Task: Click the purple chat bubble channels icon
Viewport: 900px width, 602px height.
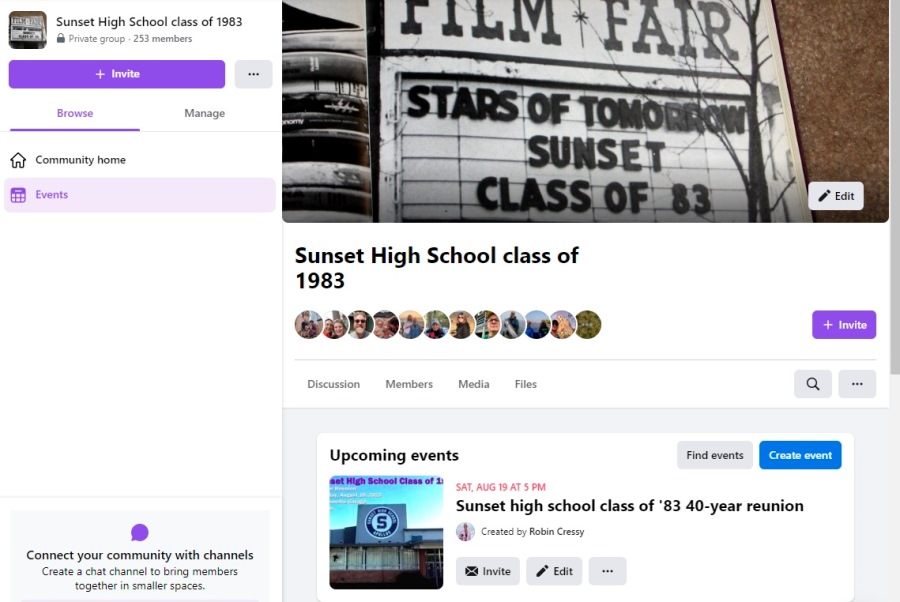Action: click(x=139, y=532)
